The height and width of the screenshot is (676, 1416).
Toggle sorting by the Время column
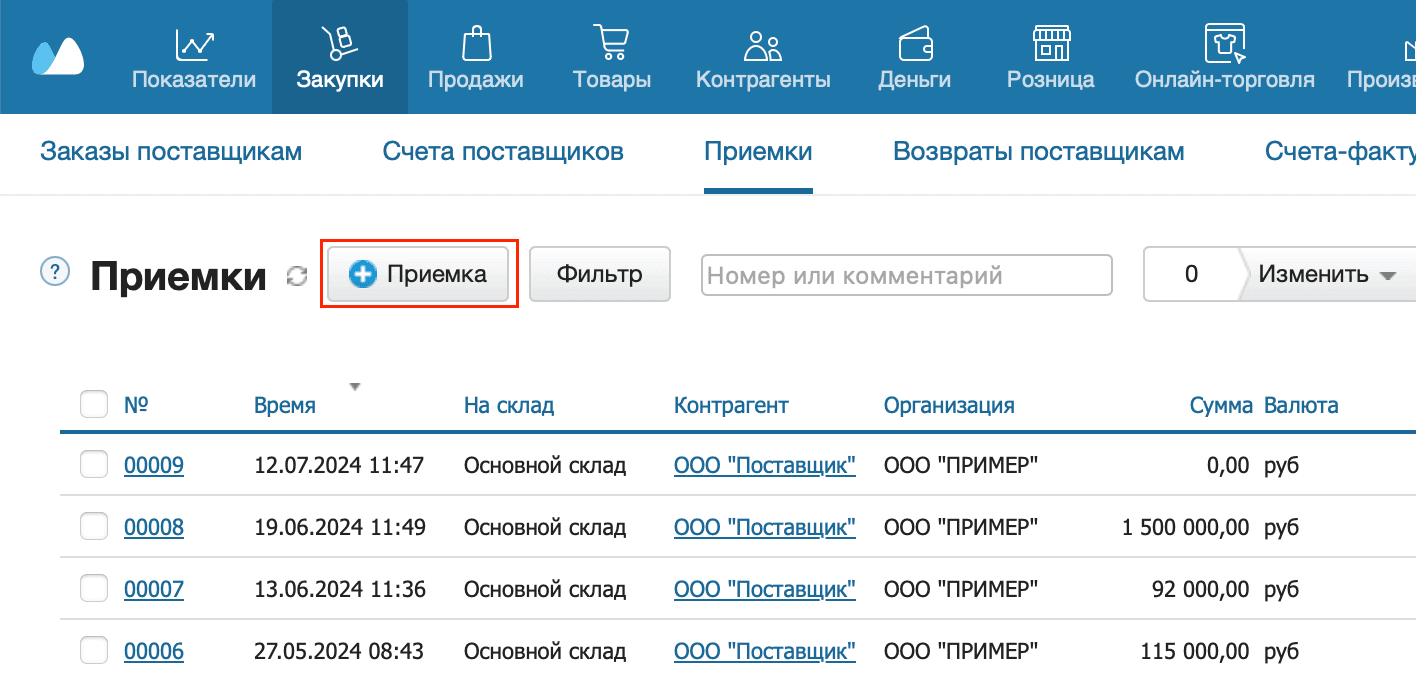pos(285,405)
